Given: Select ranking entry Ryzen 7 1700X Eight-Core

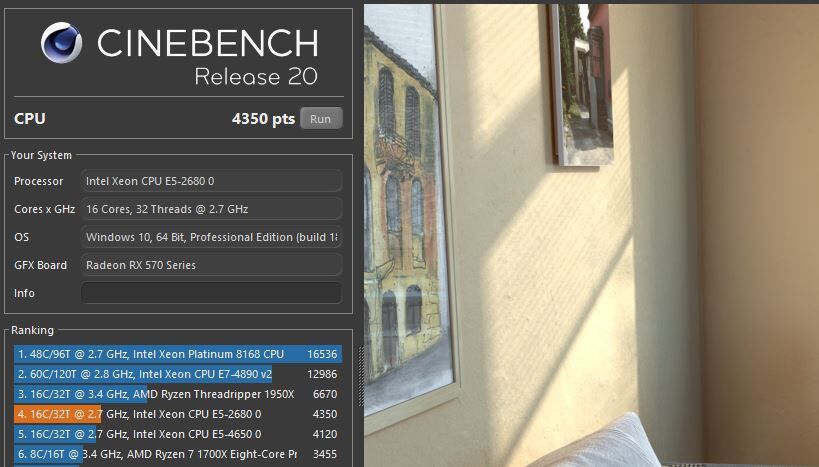Looking at the screenshot, I should click(x=178, y=454).
